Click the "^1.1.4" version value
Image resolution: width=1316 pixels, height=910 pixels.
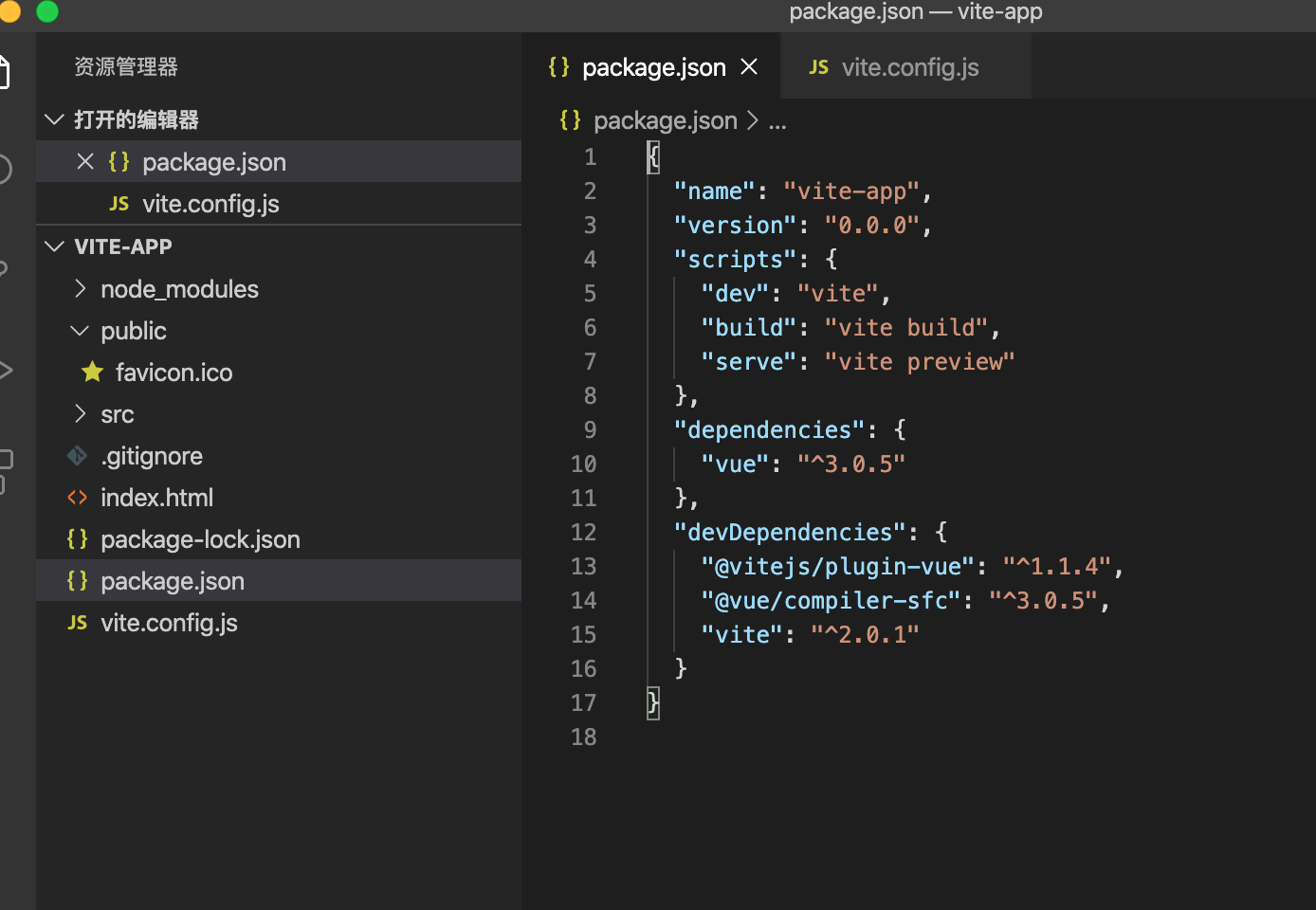tap(1057, 567)
